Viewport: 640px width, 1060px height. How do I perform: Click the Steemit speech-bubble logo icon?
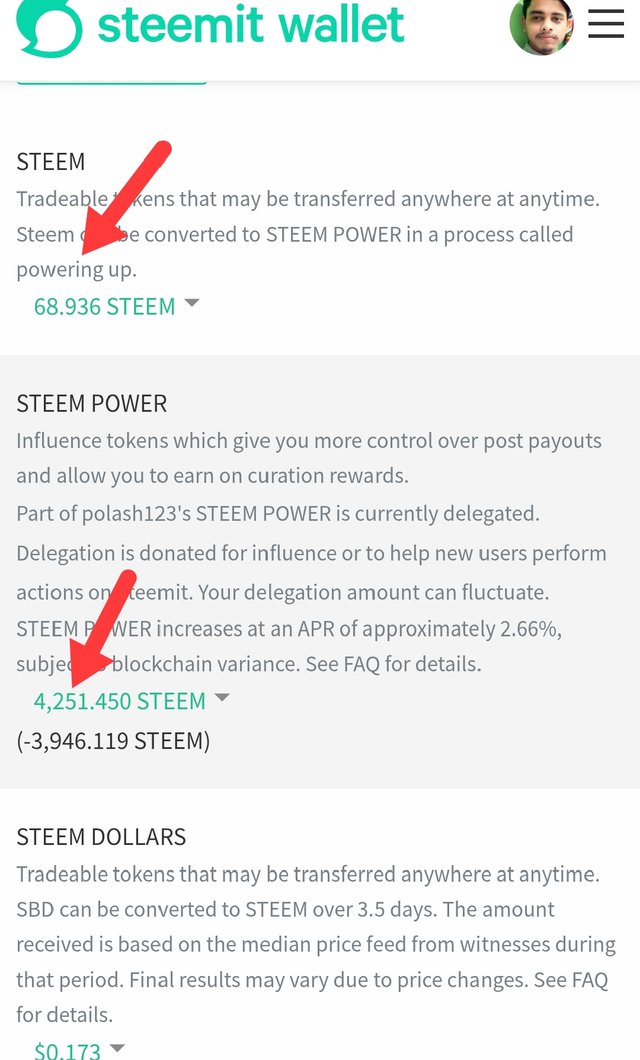coord(49,27)
